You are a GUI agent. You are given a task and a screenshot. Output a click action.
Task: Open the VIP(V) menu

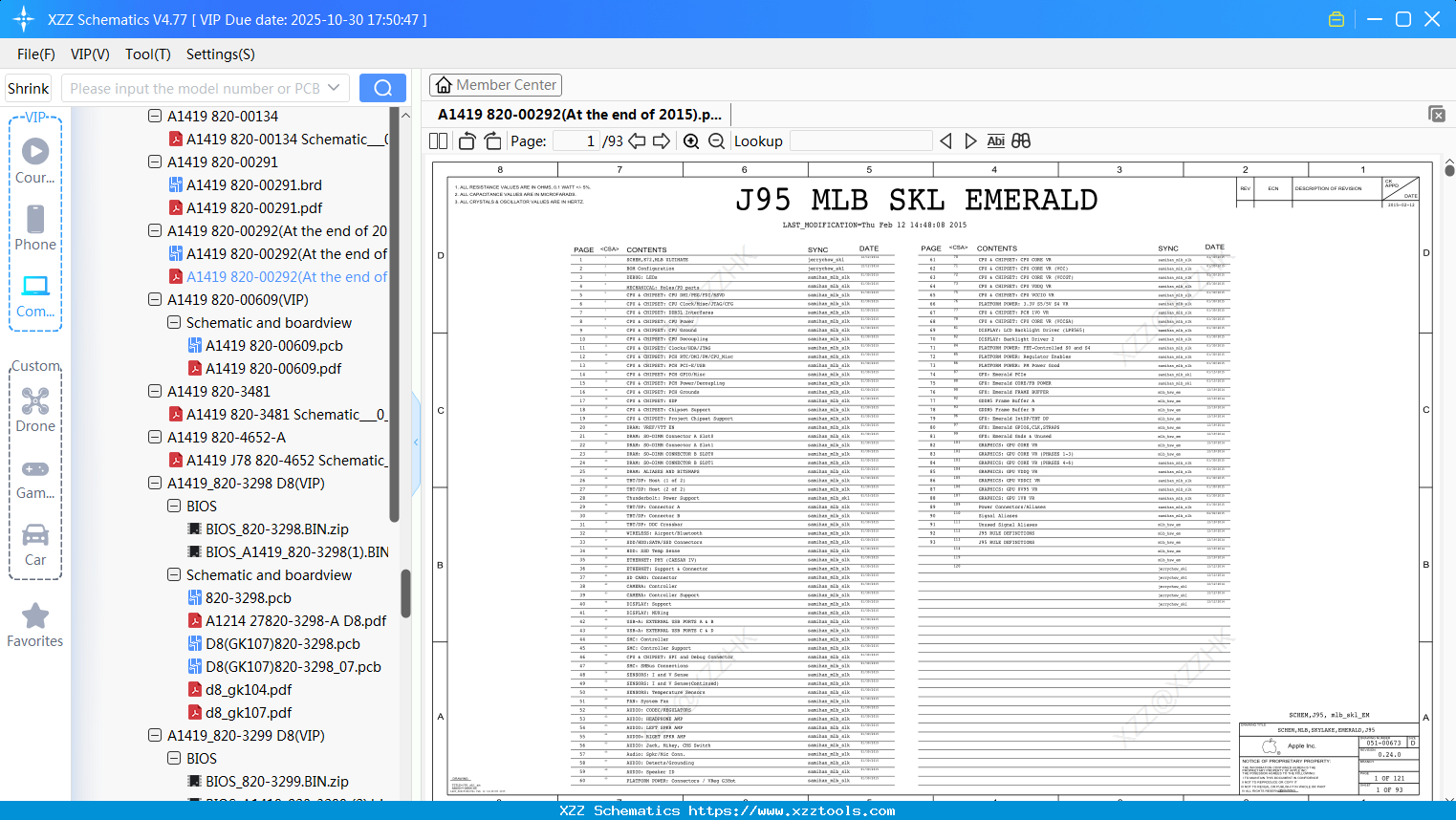(x=90, y=54)
